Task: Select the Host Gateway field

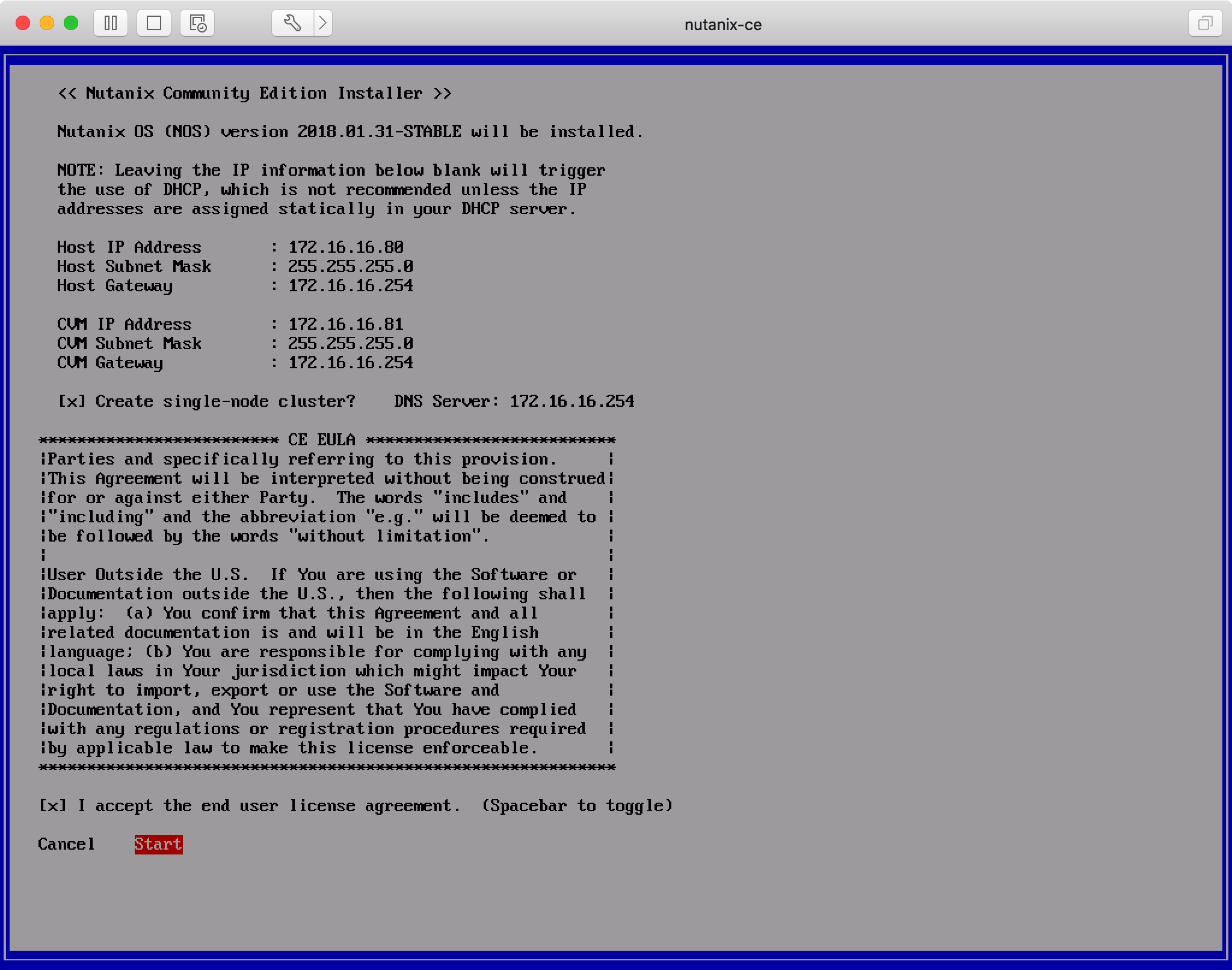Action: pyautogui.click(x=350, y=286)
